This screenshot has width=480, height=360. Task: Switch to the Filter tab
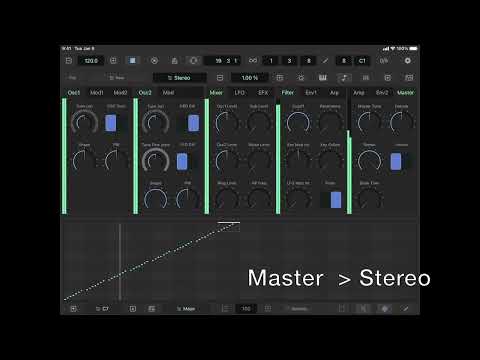coord(288,93)
